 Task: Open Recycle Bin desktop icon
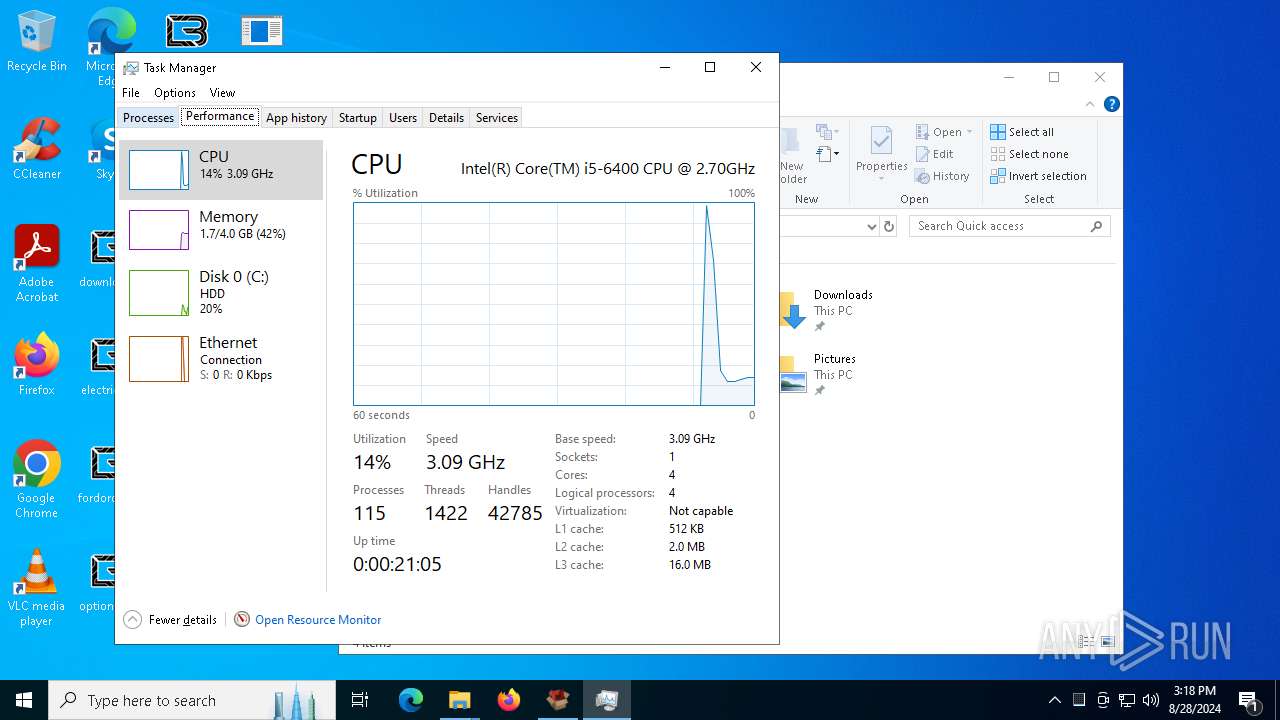pyautogui.click(x=37, y=42)
